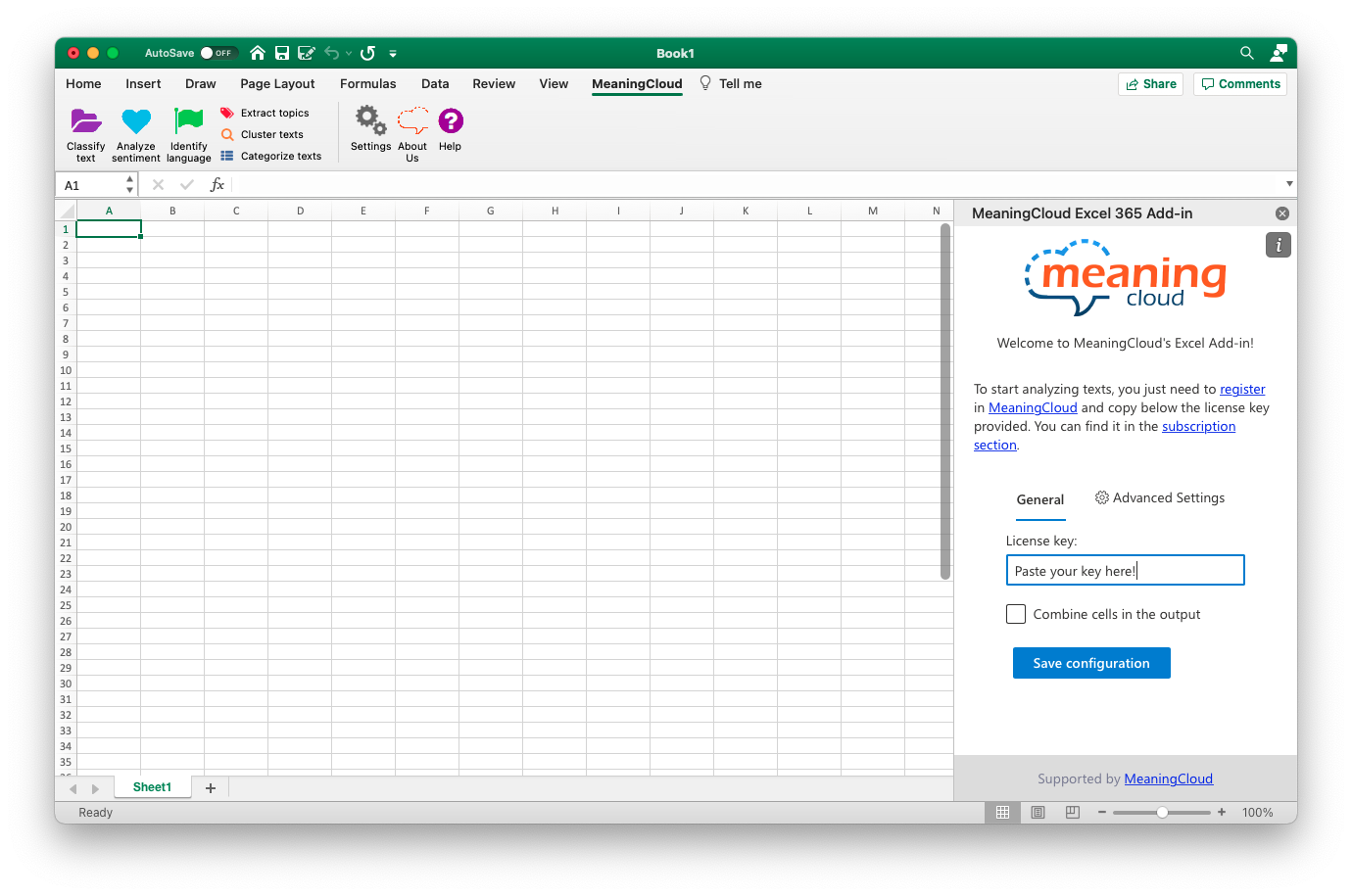Viewport: 1352px width, 896px height.
Task: Check Combine cells in the output
Action: pos(1016,614)
